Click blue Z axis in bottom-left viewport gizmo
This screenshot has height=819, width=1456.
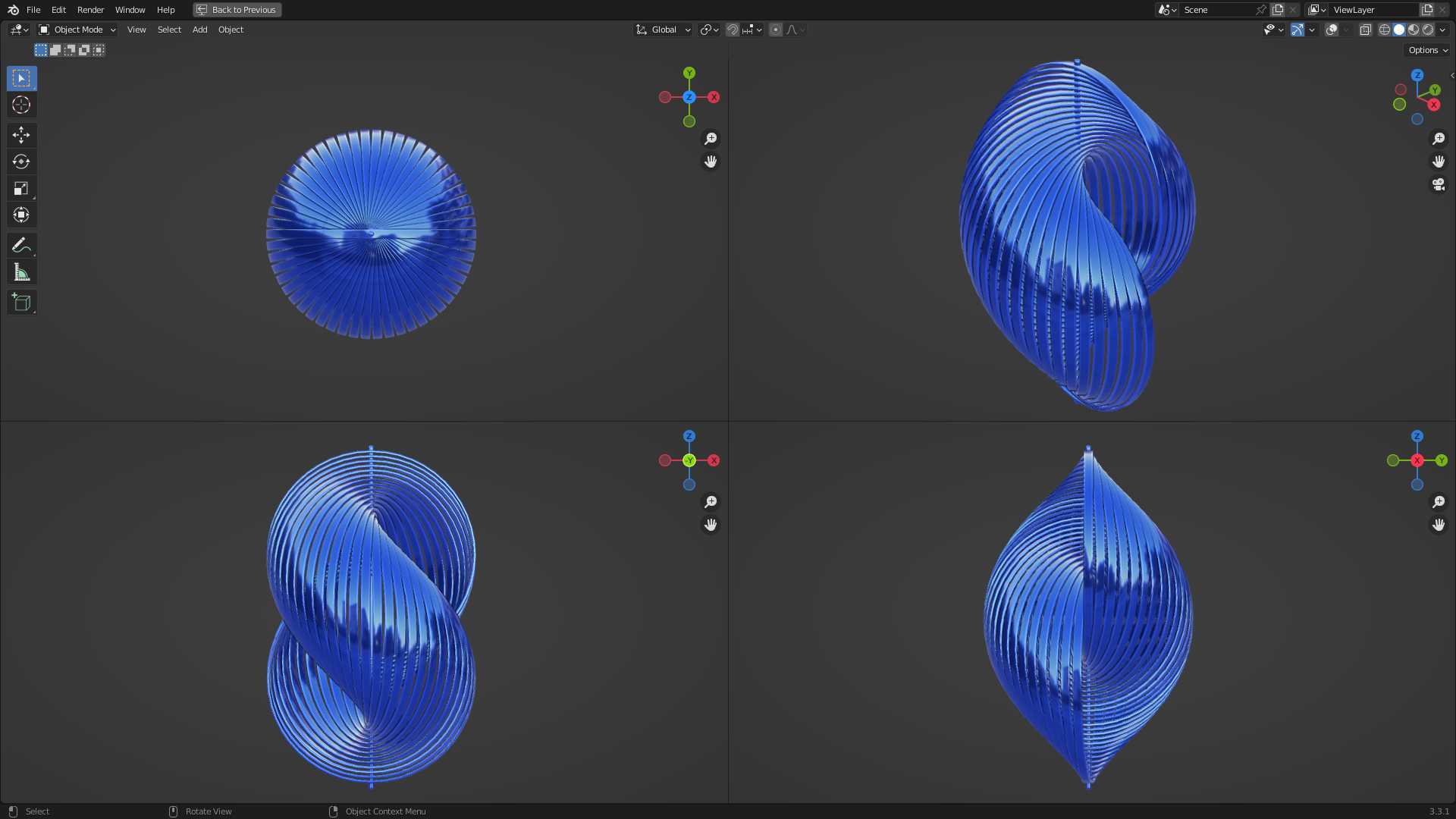coord(689,436)
